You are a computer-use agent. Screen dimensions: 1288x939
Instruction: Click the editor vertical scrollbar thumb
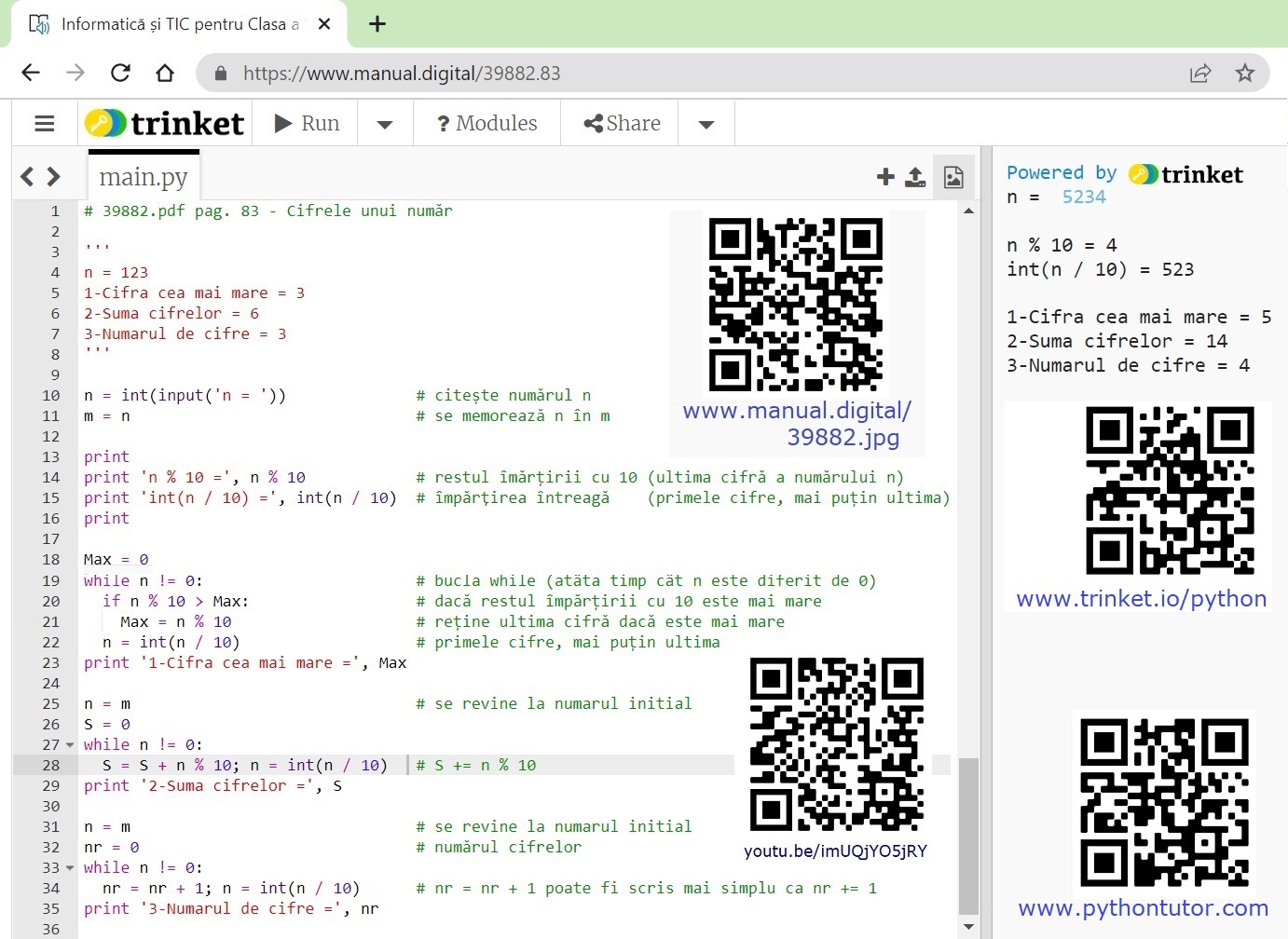click(x=968, y=836)
